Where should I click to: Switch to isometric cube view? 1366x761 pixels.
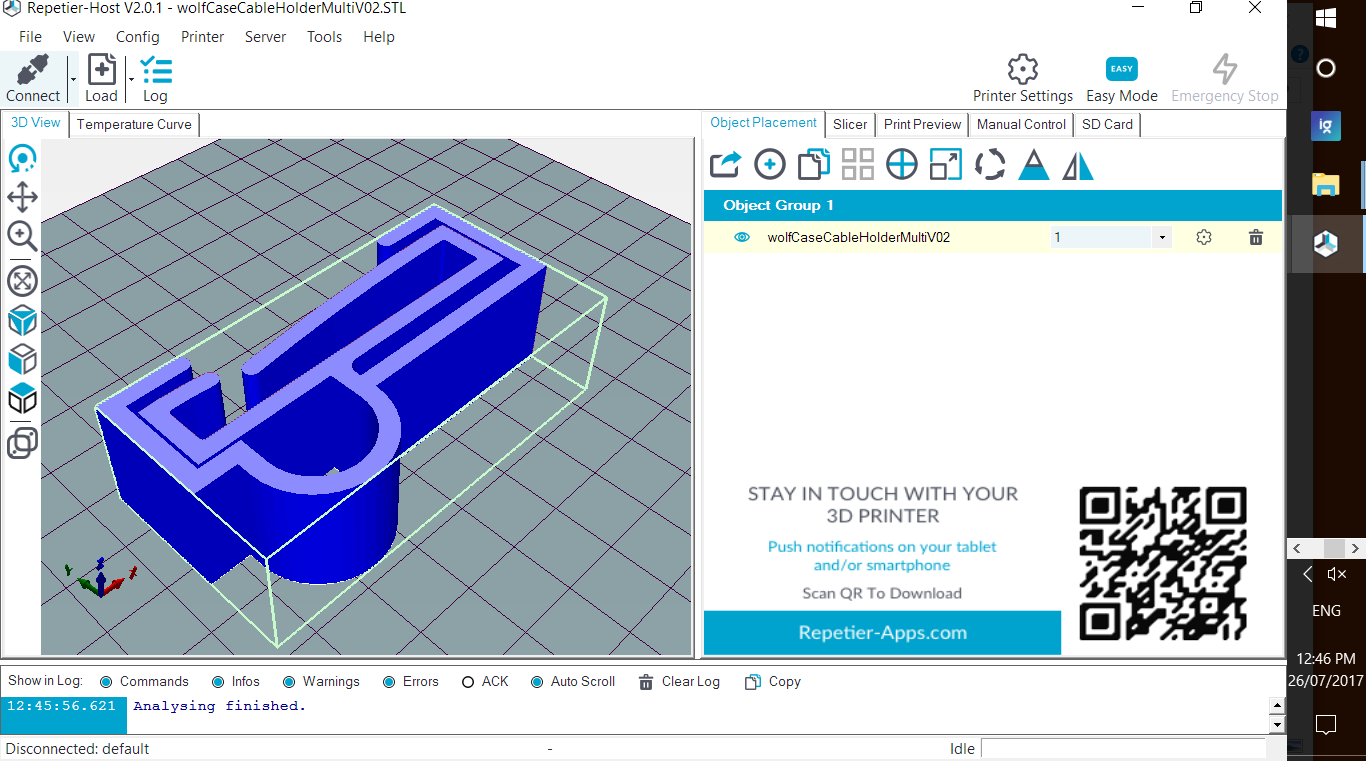(22, 320)
